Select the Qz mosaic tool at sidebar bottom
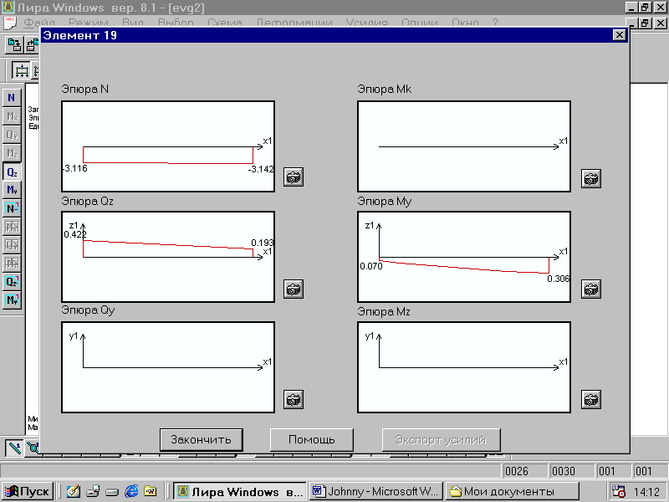The height and width of the screenshot is (502, 669). click(12, 282)
